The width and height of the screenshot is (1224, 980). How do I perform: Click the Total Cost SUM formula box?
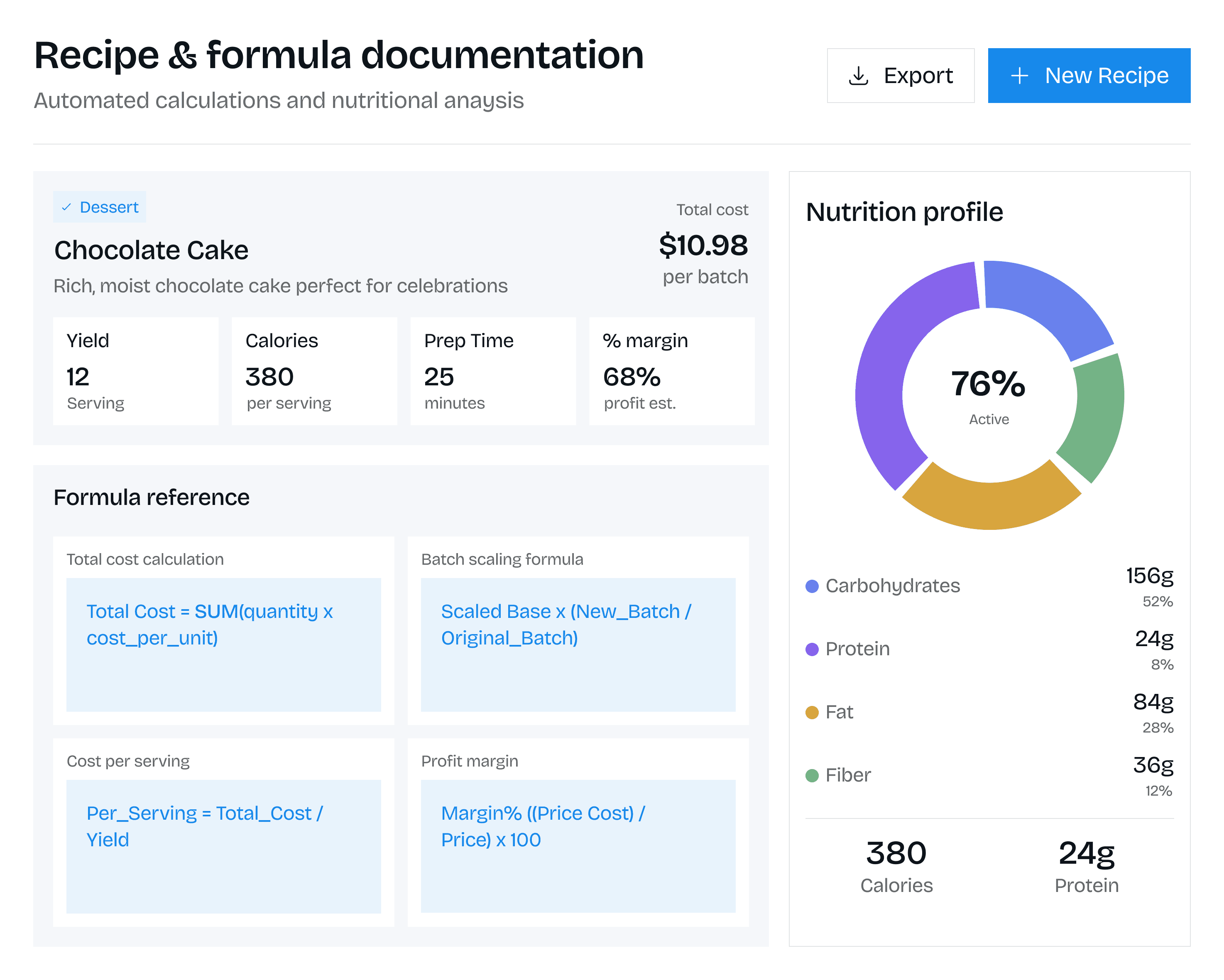click(224, 644)
